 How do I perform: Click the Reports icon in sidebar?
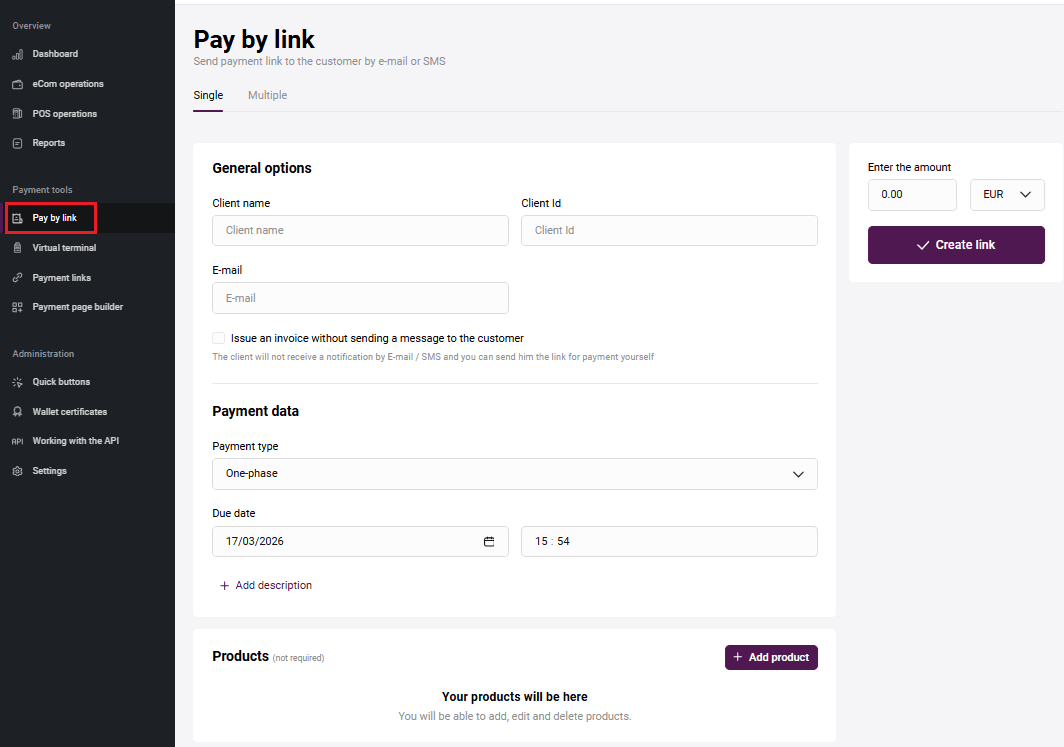(x=17, y=143)
